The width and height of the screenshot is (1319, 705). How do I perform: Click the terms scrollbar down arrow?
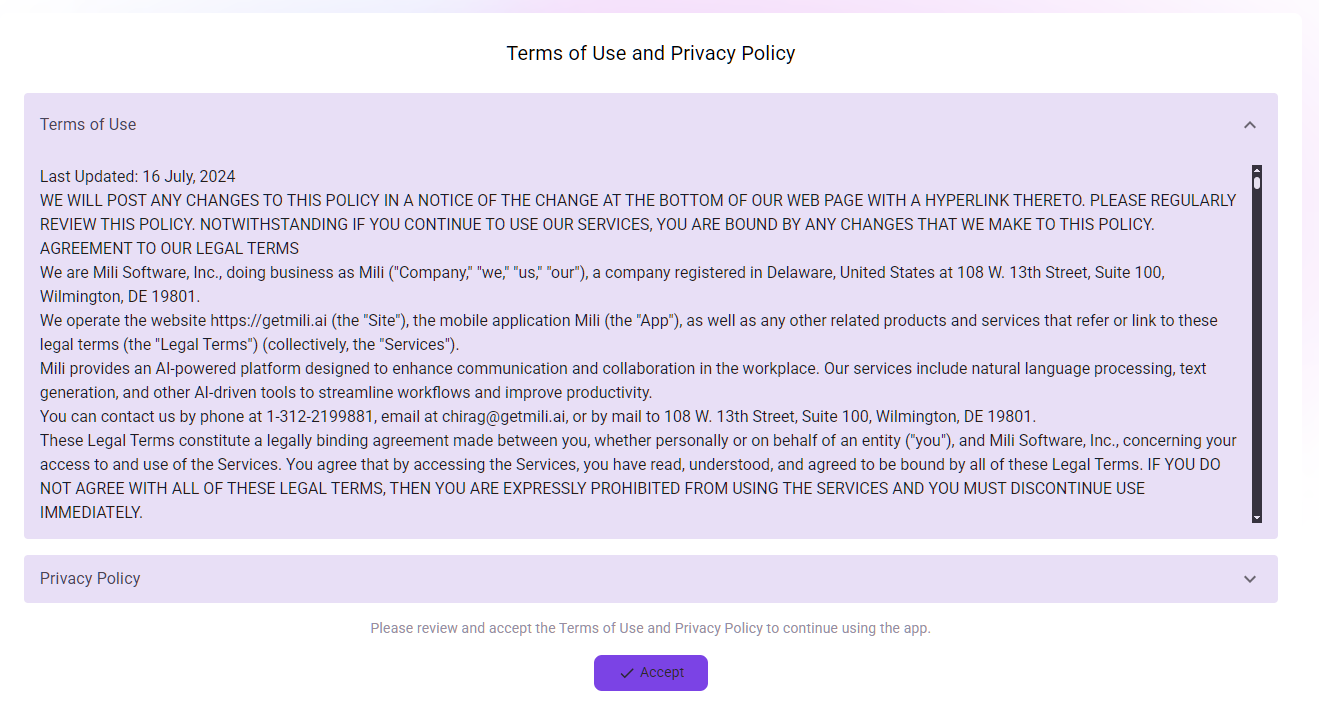[x=1257, y=517]
